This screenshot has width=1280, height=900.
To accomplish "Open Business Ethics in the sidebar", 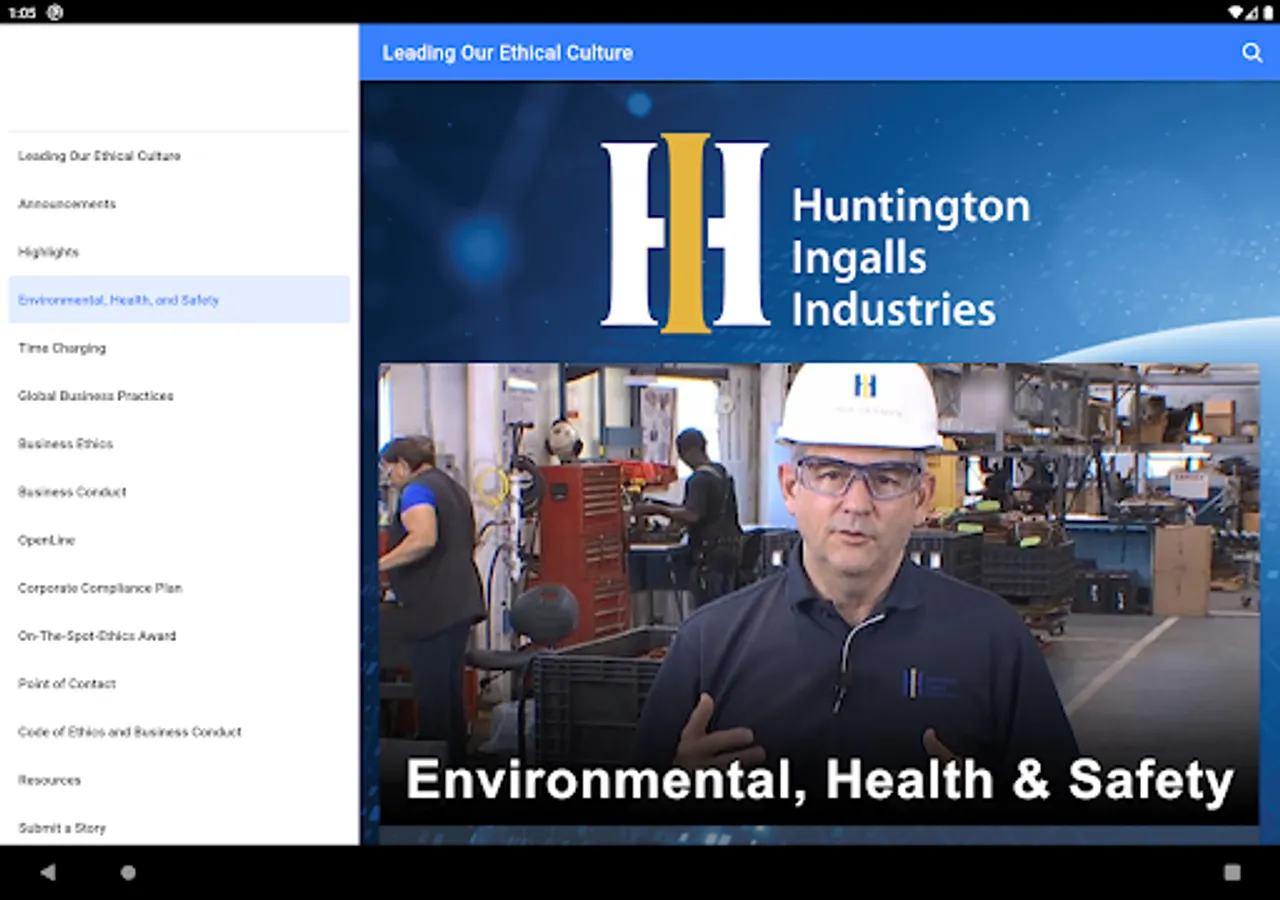I will [66, 444].
